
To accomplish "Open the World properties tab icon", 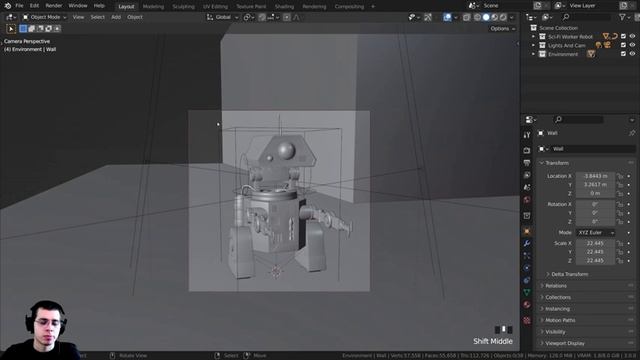I will point(527,200).
